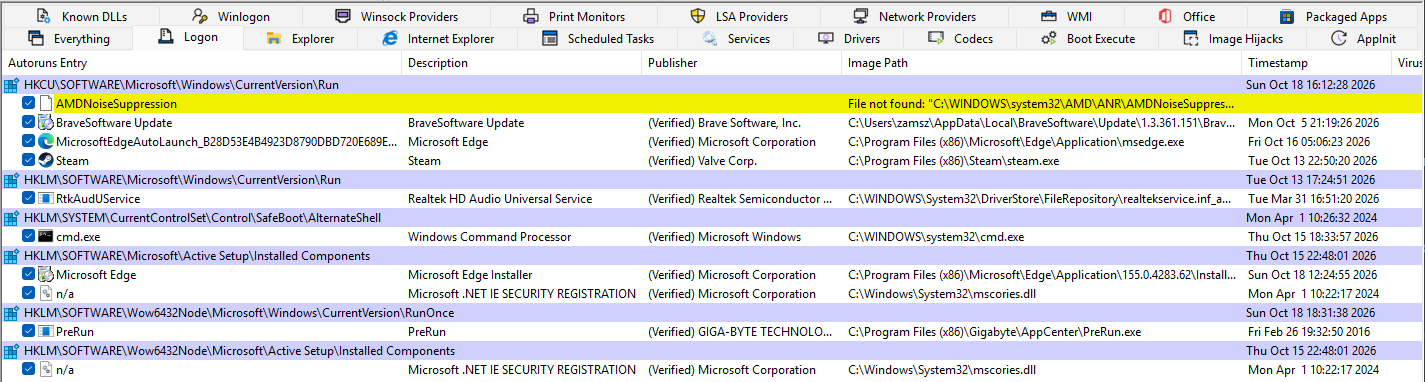The height and width of the screenshot is (382, 1425).
Task: Open the Image Hijacks tab
Action: point(1232,39)
